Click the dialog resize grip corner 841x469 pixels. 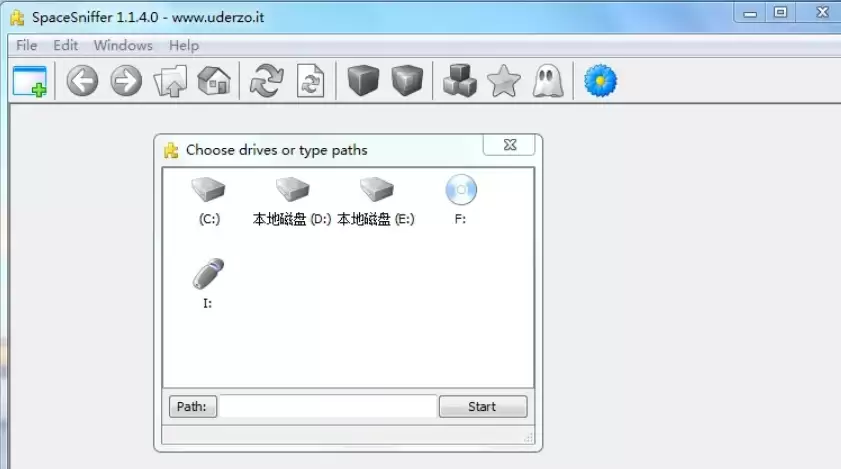click(528, 438)
